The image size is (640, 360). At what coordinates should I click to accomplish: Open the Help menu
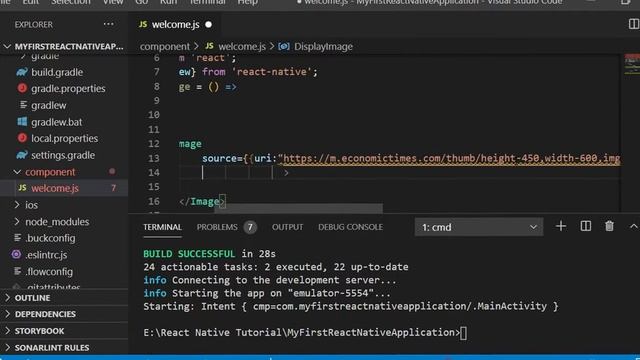pyautogui.click(x=247, y=2)
